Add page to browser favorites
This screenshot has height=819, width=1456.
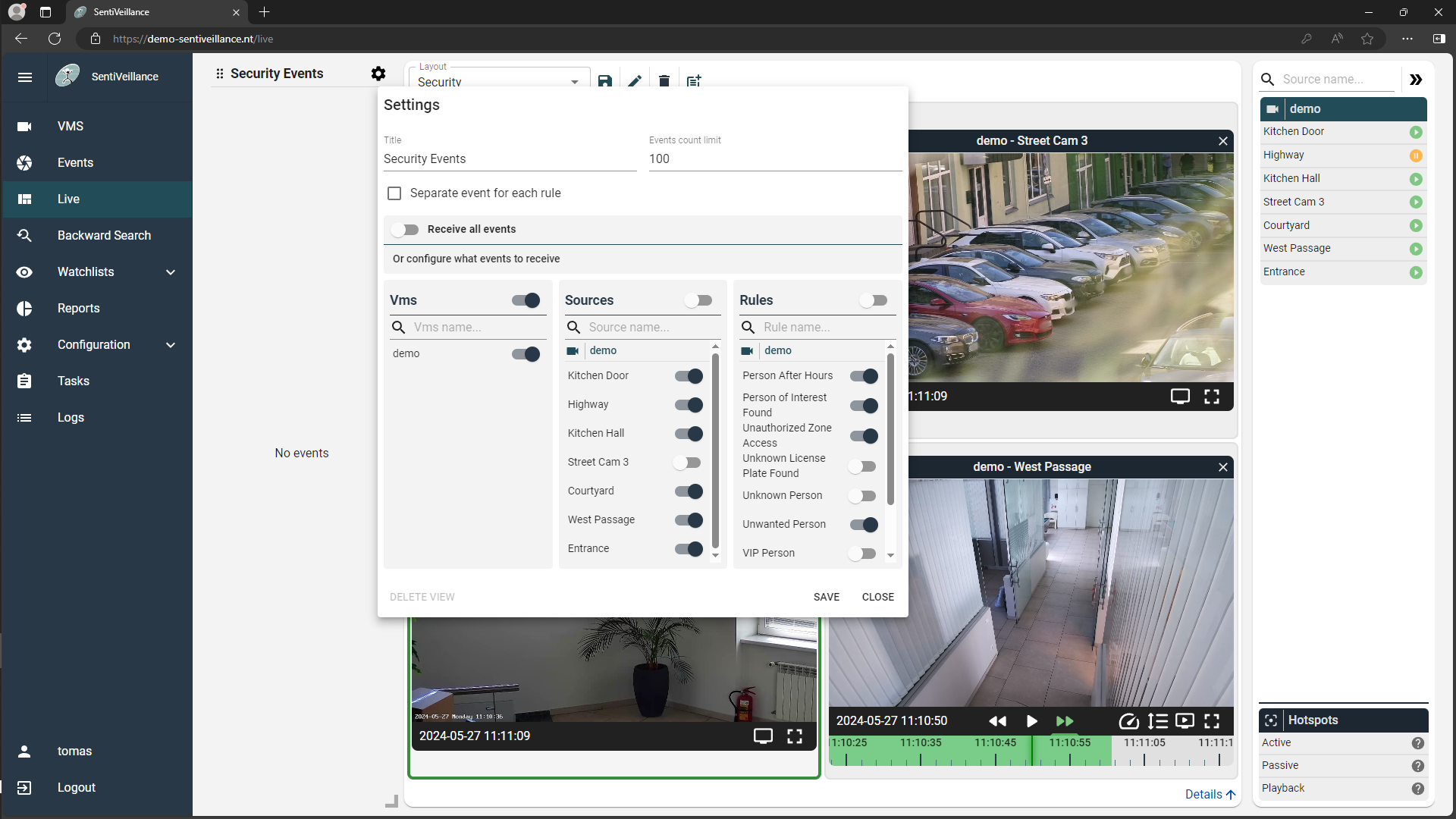point(1367,39)
